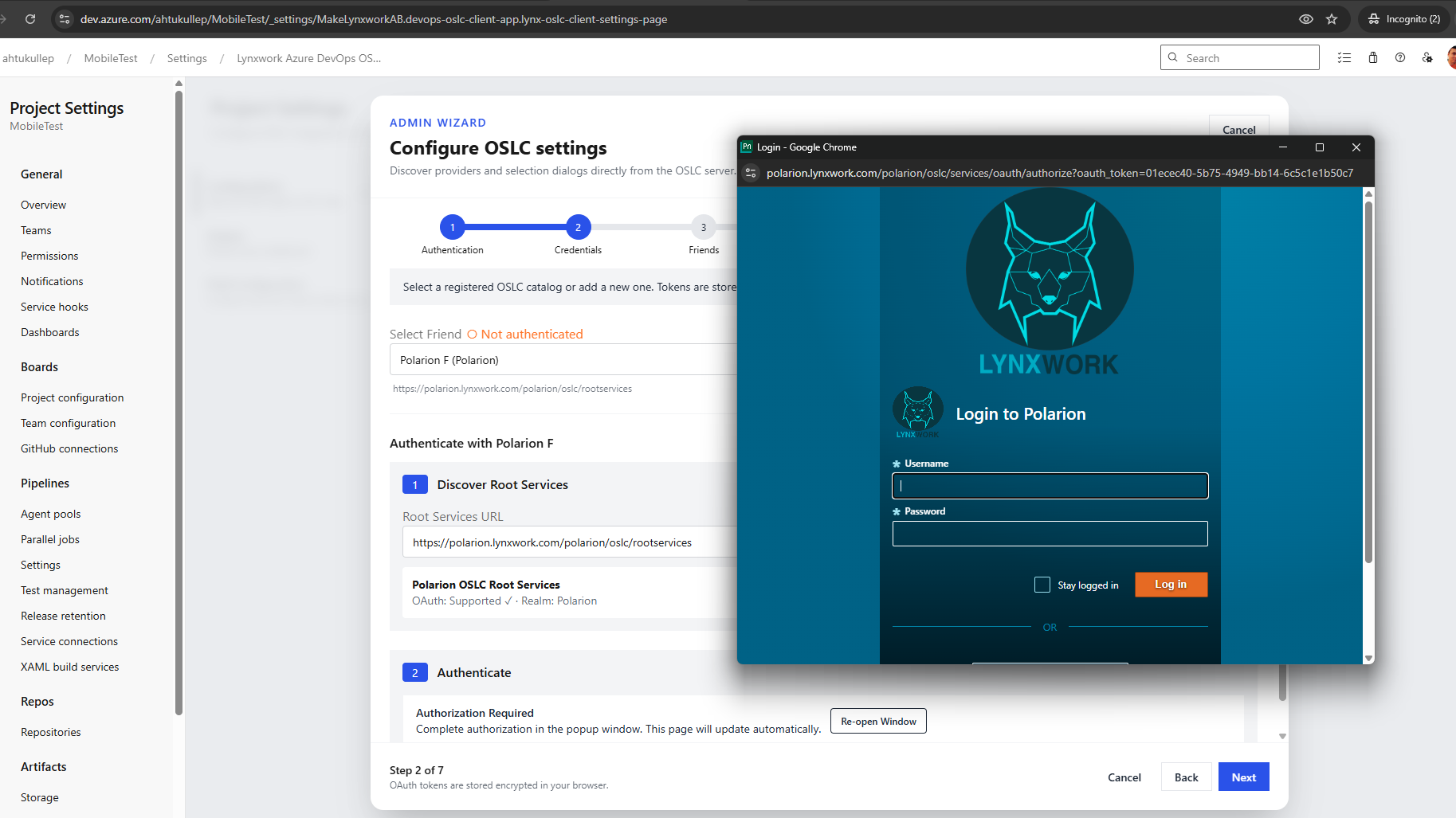Click the blue Next button
1456x818 pixels.
click(x=1243, y=777)
